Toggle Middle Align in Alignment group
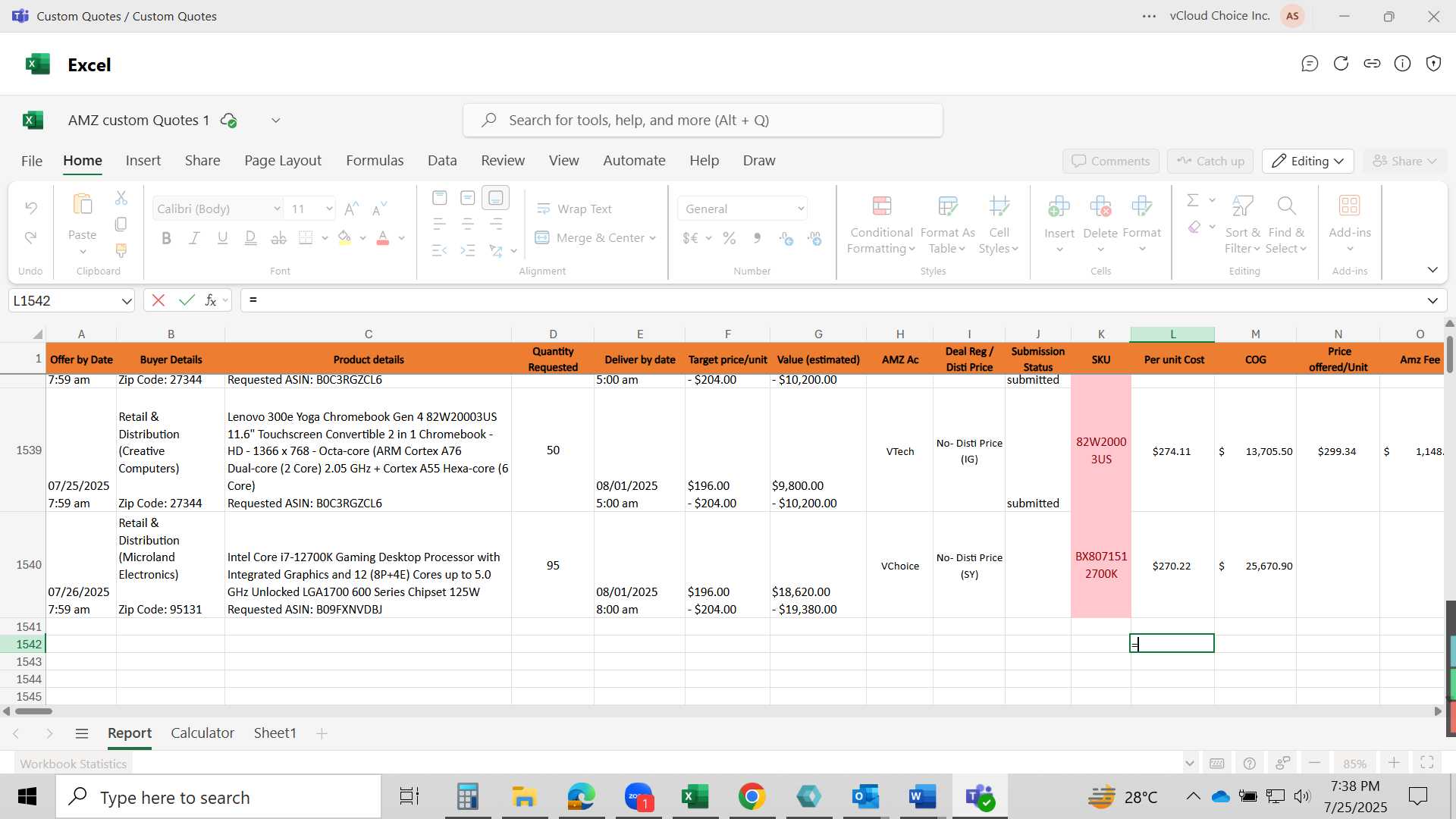1456x819 pixels. coord(468,198)
